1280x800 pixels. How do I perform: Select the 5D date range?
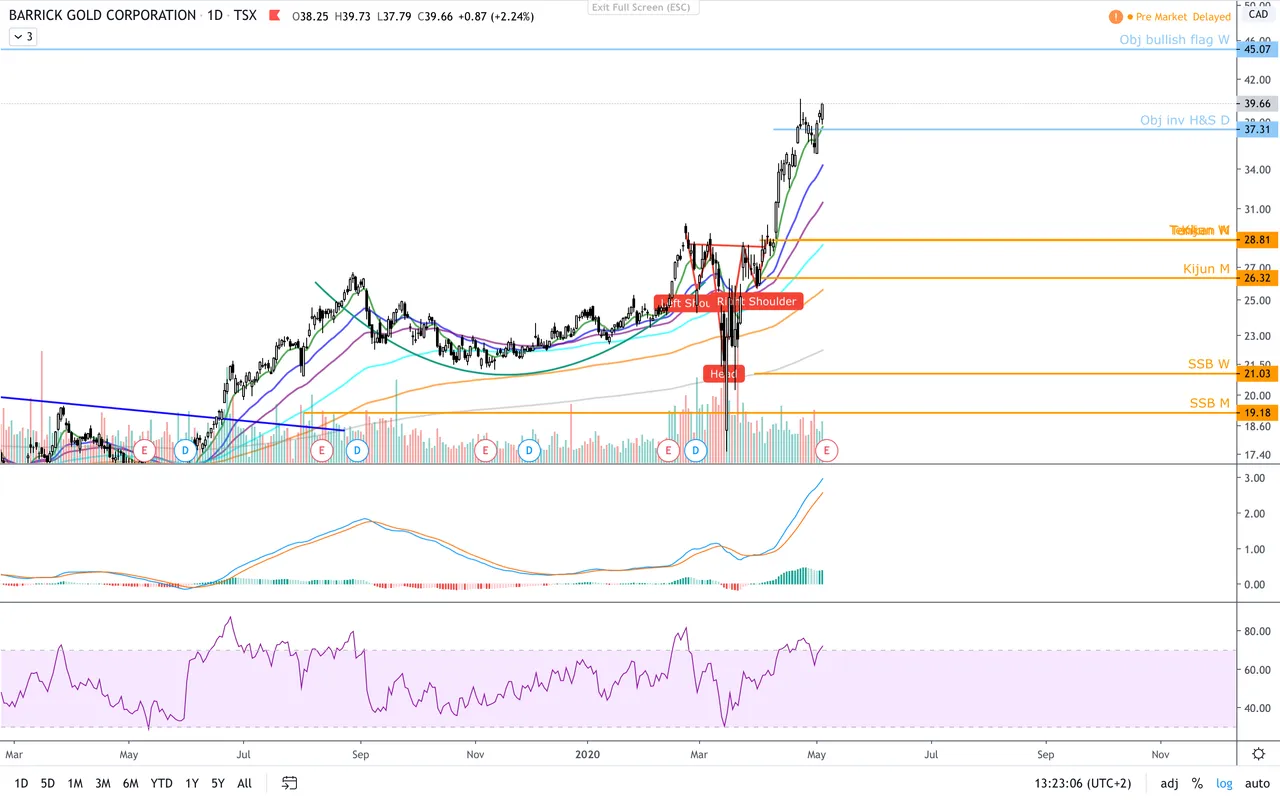tap(48, 783)
